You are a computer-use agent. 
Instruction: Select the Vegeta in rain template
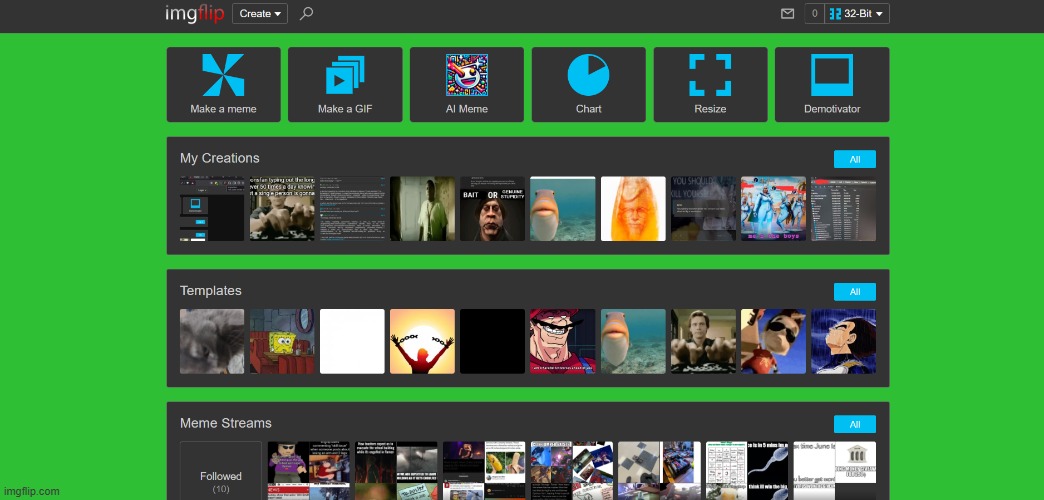pos(844,341)
